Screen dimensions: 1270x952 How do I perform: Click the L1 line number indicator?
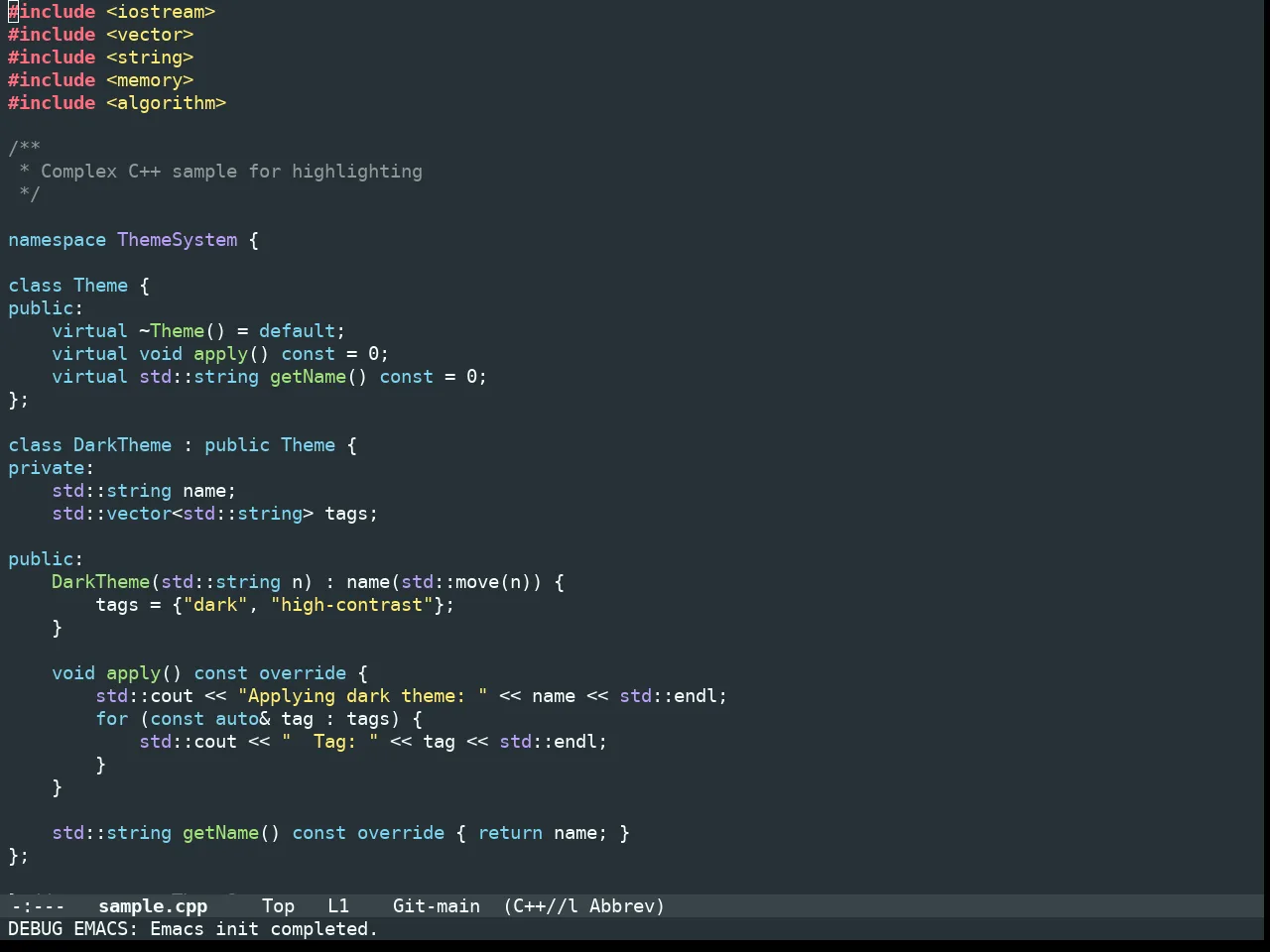click(x=338, y=905)
